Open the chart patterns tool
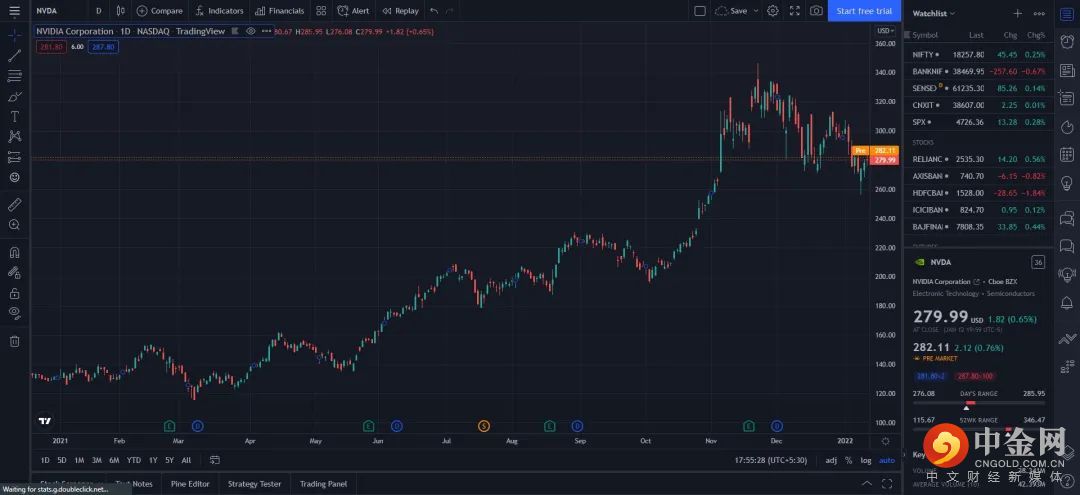The image size is (1080, 495). pyautogui.click(x=14, y=136)
